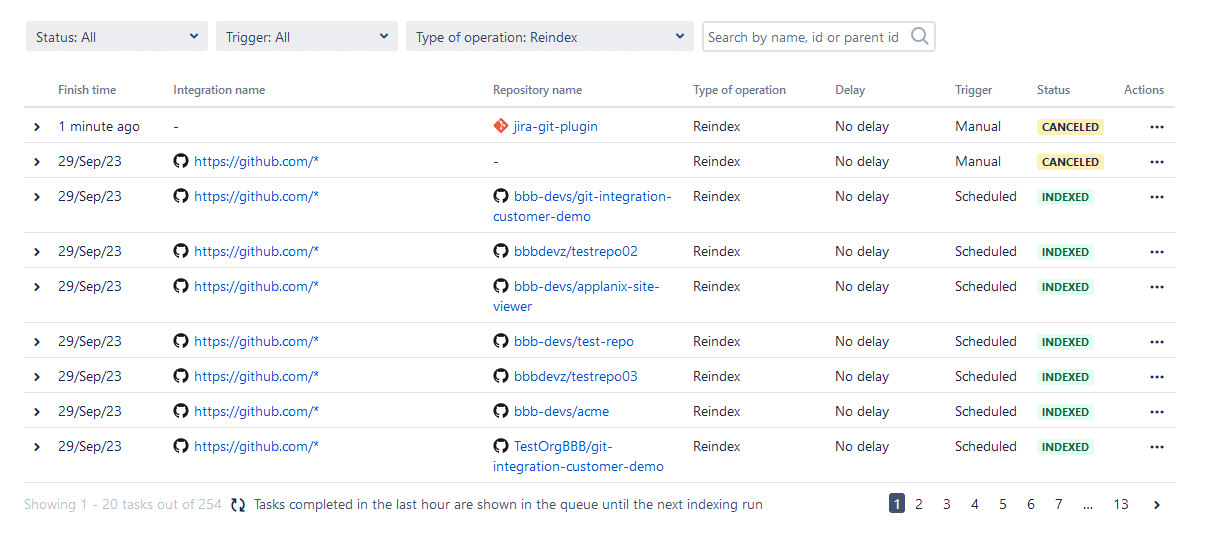This screenshot has width=1210, height=533.
Task: Open actions menu for bbb-devs/git-integration-customer-demo
Action: (x=1157, y=197)
